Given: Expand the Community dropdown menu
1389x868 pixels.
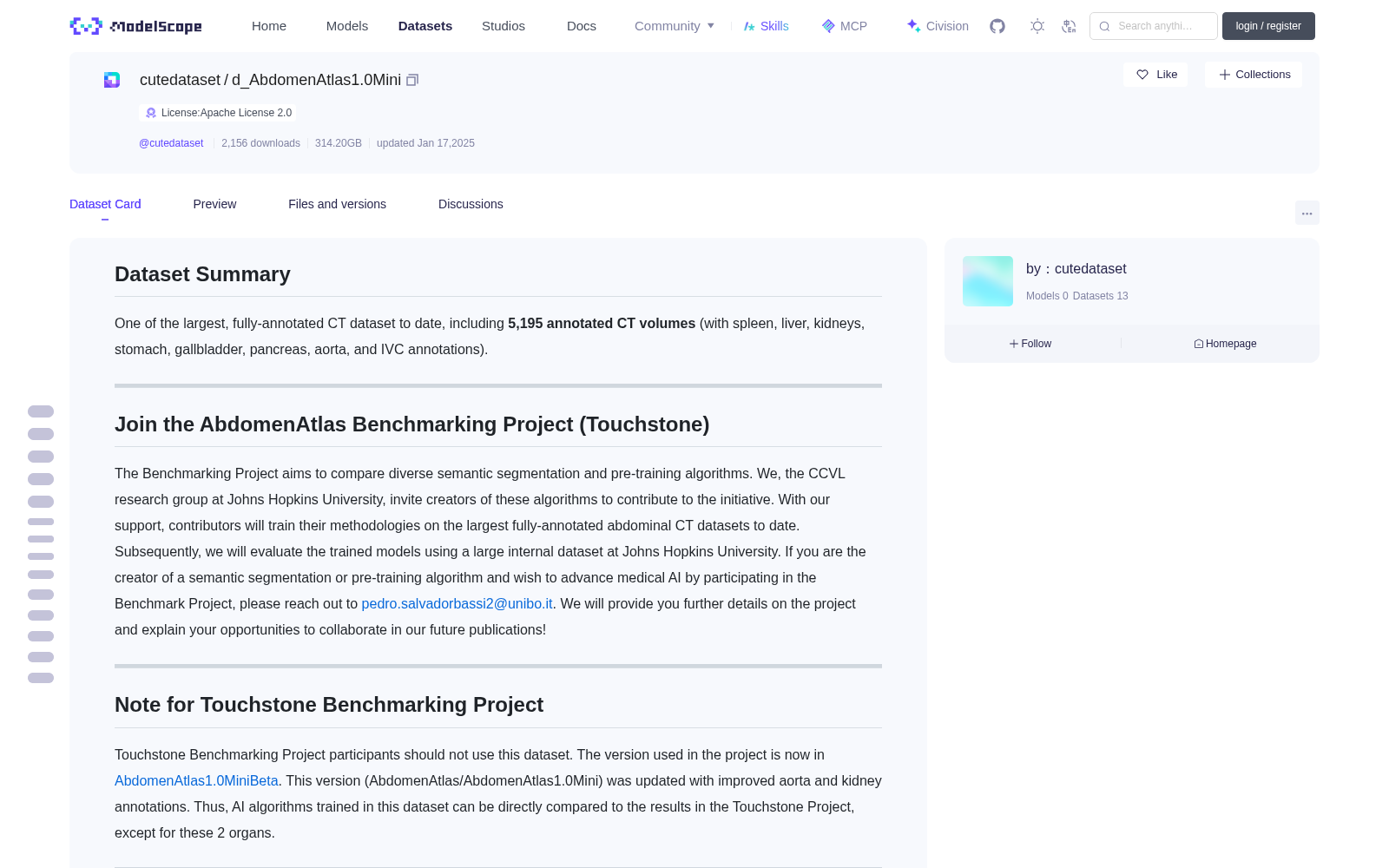Looking at the screenshot, I should (675, 26).
